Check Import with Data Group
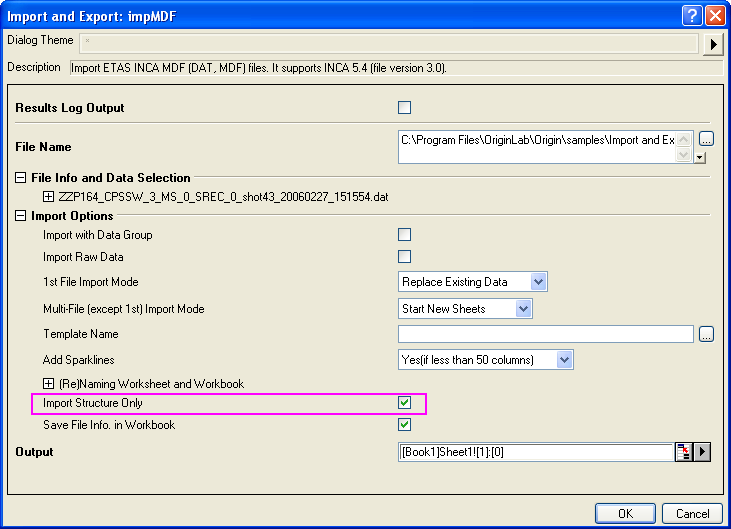 [x=405, y=235]
